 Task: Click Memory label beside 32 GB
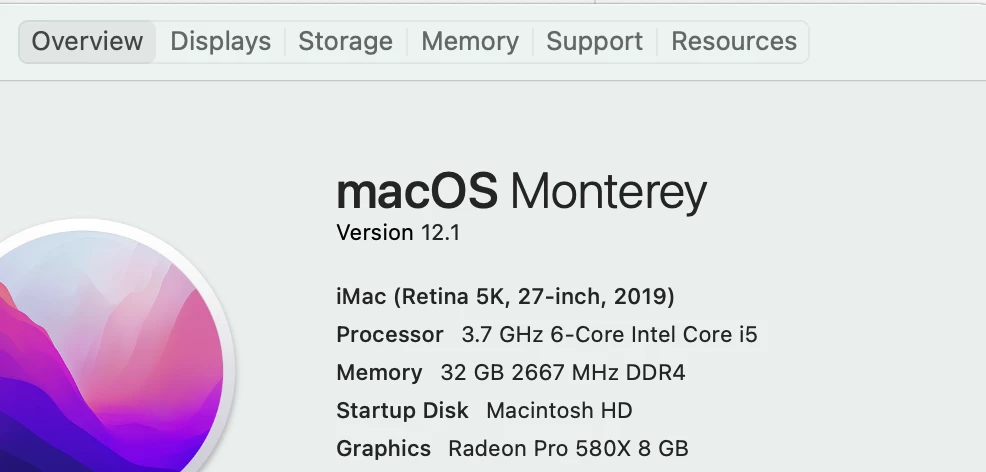[379, 373]
